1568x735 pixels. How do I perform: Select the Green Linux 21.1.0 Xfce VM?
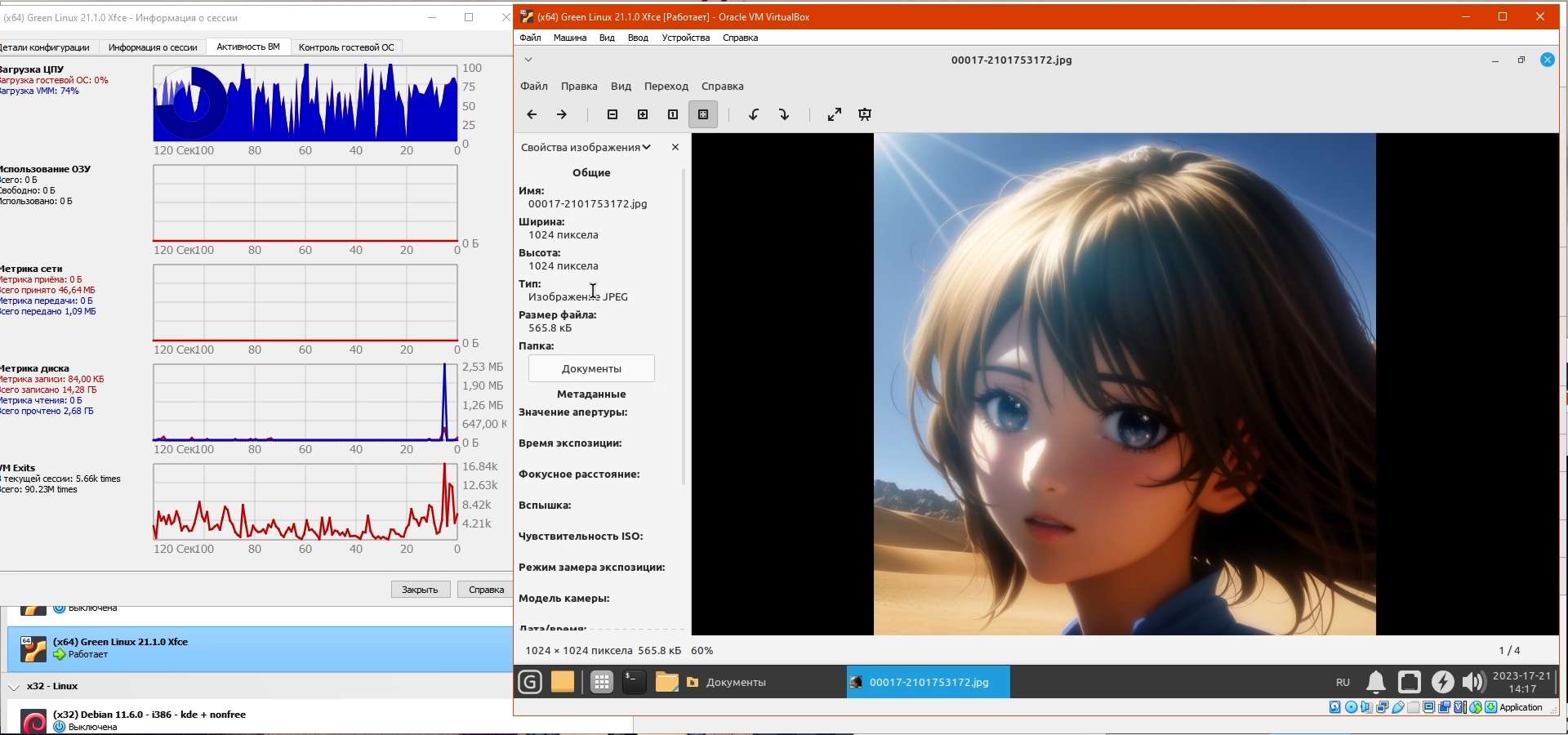point(260,649)
